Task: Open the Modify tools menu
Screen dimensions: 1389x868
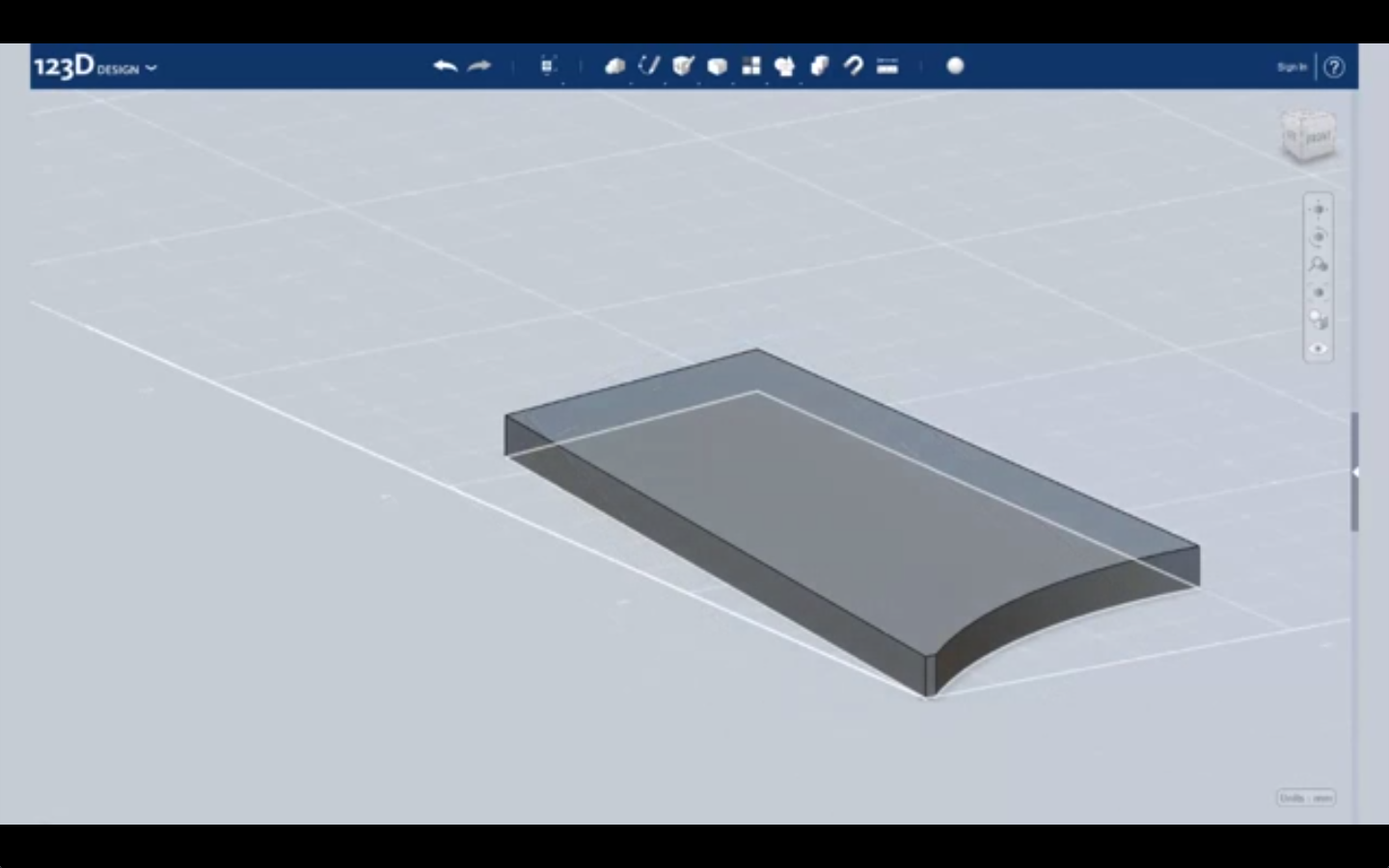Action: pos(718,66)
